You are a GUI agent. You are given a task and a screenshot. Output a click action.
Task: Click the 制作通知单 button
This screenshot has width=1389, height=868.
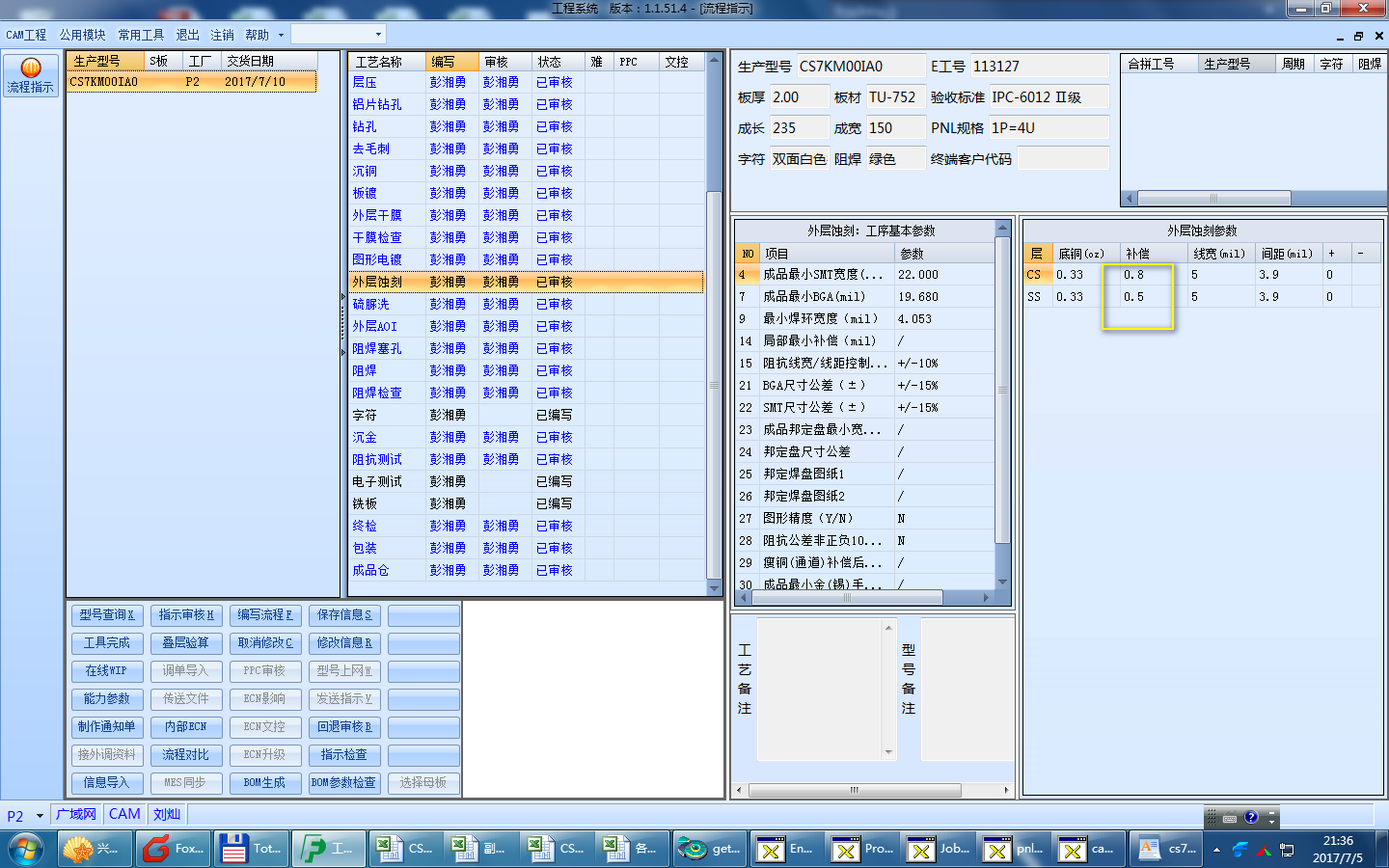point(107,727)
